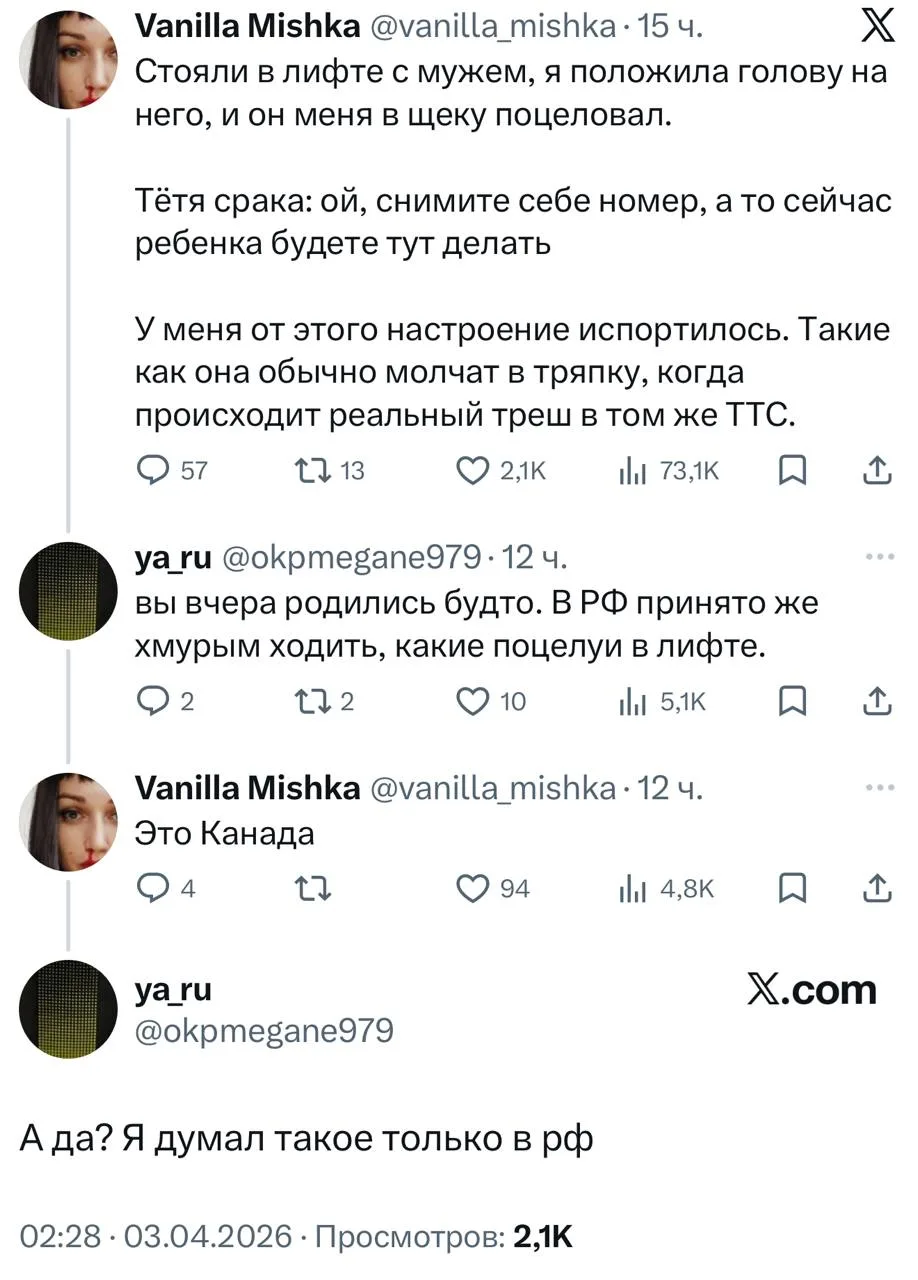Open Vanilla Mishka profile name in first tweet
Image resolution: width=918 pixels, height=1280 pixels.
coord(247,29)
